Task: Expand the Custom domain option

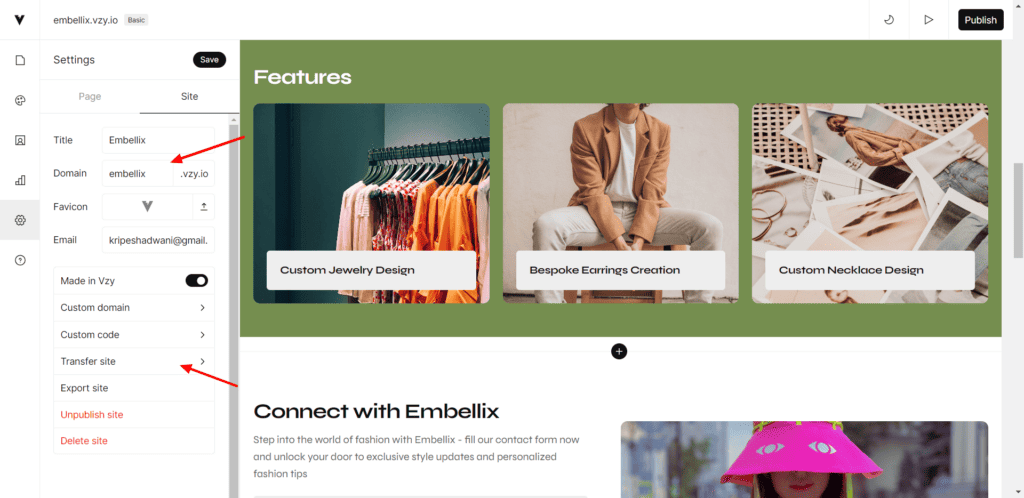Action: pyautogui.click(x=134, y=307)
